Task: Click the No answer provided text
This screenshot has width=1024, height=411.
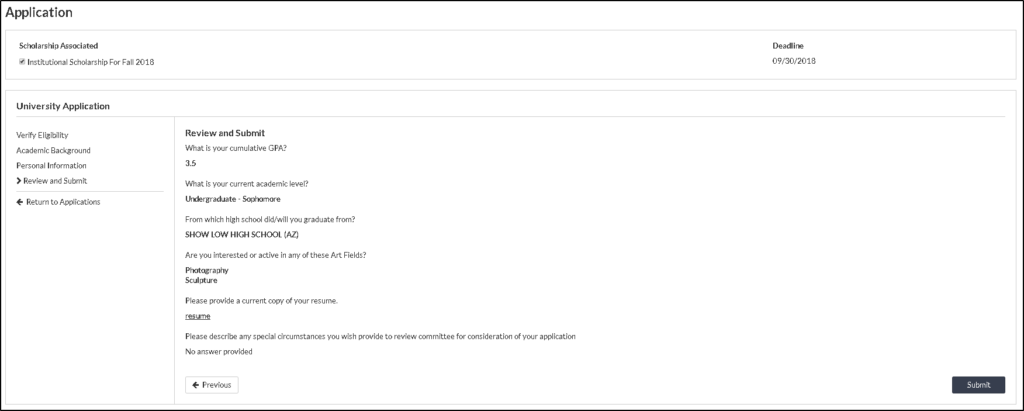Action: (x=219, y=352)
